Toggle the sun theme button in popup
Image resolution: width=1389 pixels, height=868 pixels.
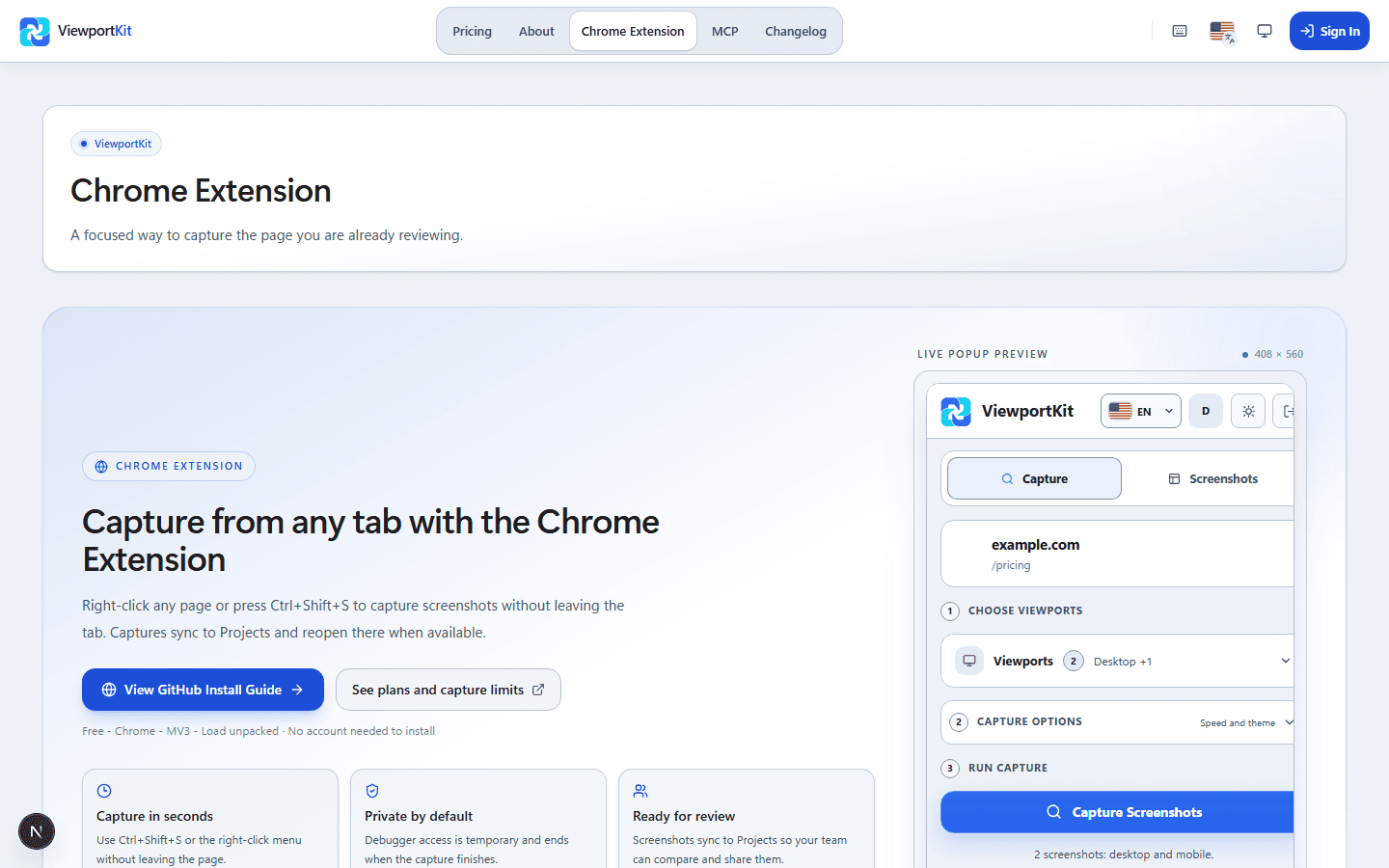pyautogui.click(x=1248, y=411)
